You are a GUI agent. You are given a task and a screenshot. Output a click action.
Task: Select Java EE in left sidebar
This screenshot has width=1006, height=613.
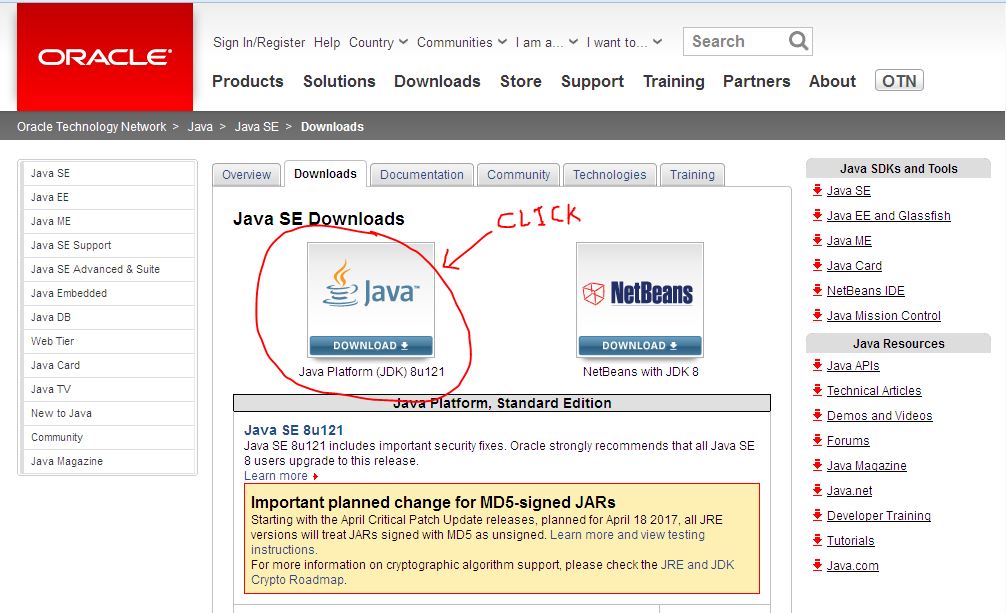tap(108, 197)
